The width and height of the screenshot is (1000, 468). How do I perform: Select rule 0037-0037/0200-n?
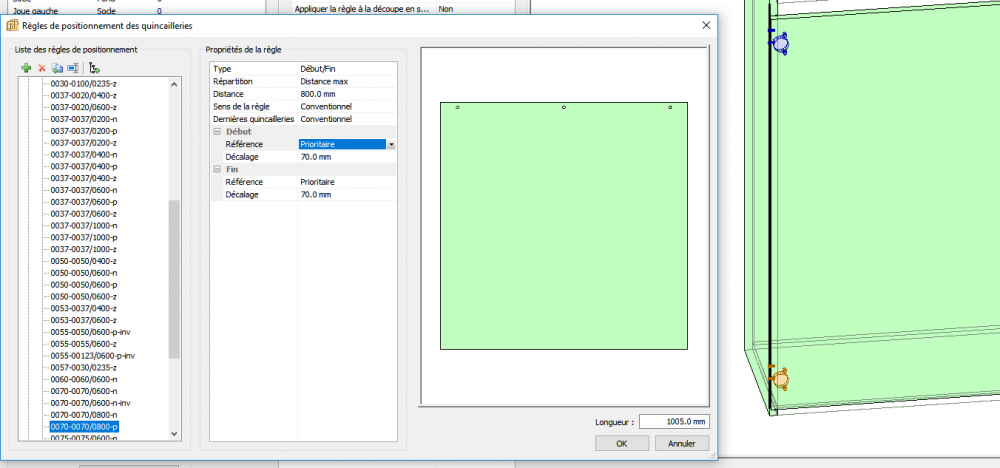pos(84,119)
